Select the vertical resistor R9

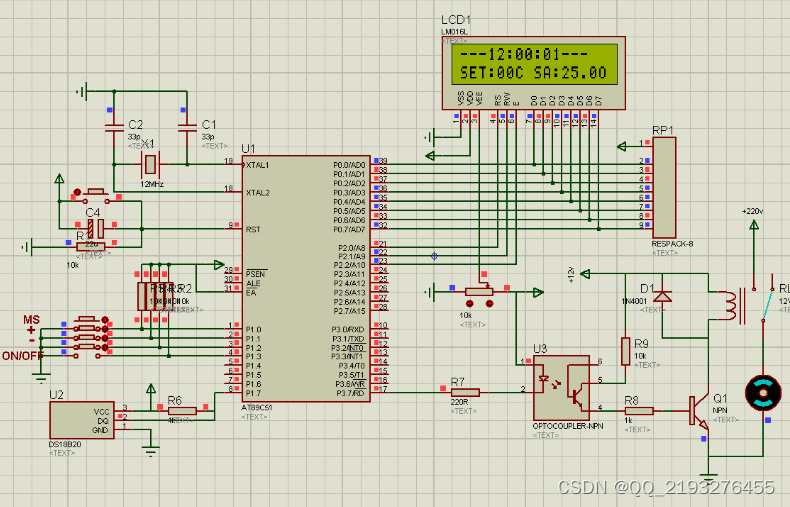[x=625, y=351]
